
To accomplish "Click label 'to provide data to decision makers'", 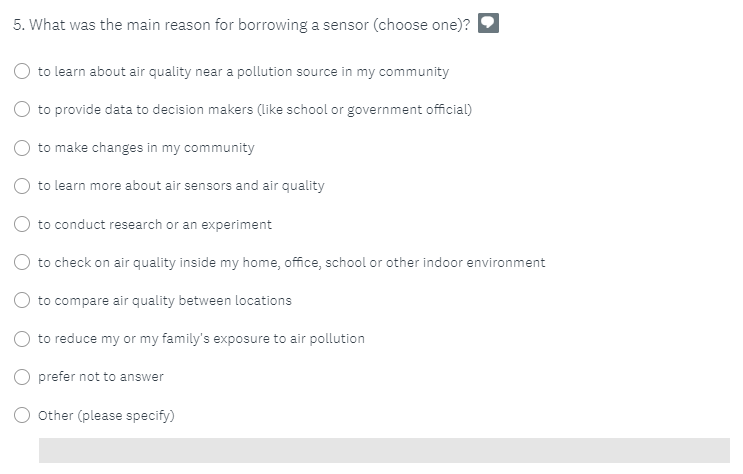I will click(x=255, y=110).
